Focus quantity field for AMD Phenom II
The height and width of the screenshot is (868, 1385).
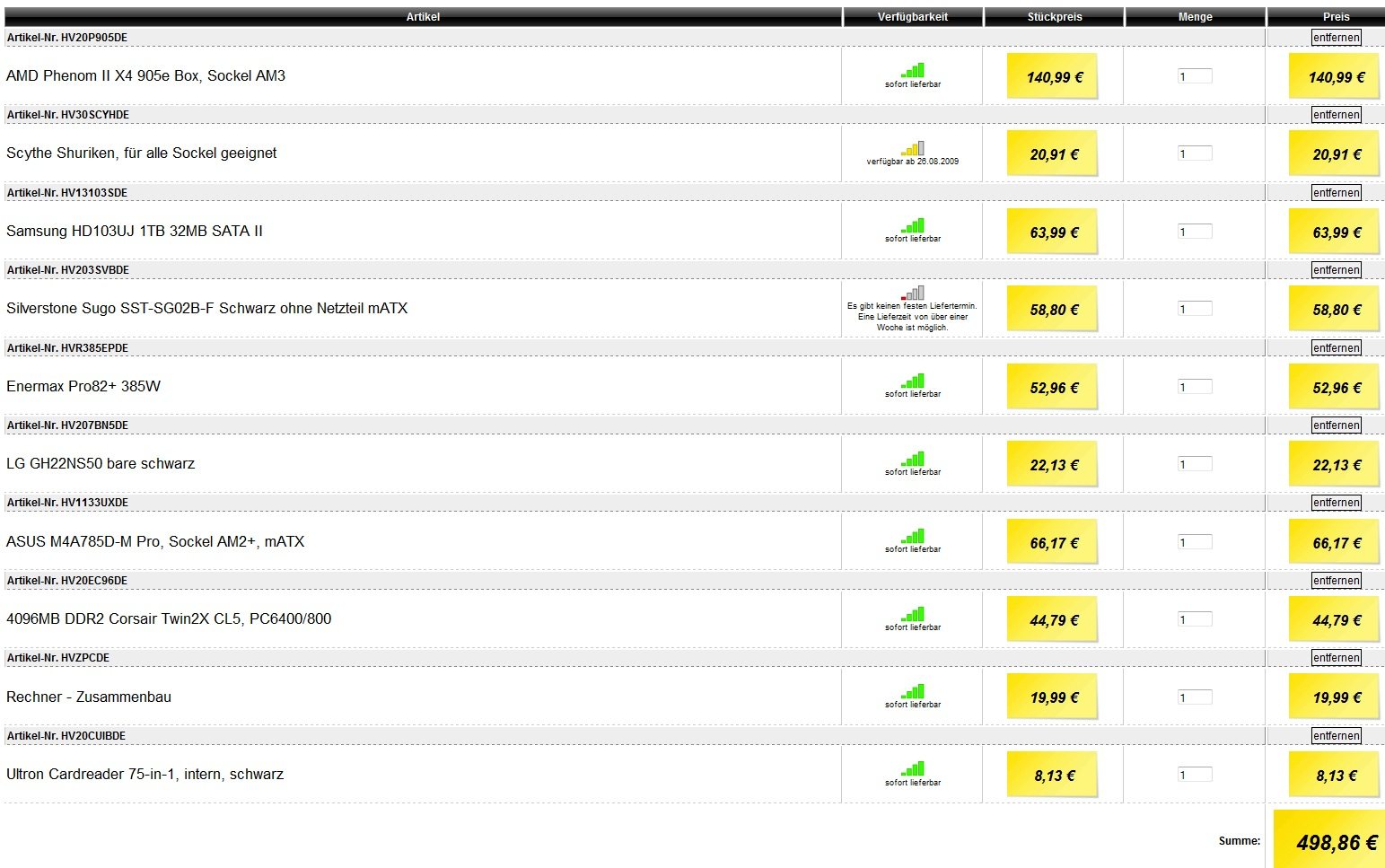1195,76
